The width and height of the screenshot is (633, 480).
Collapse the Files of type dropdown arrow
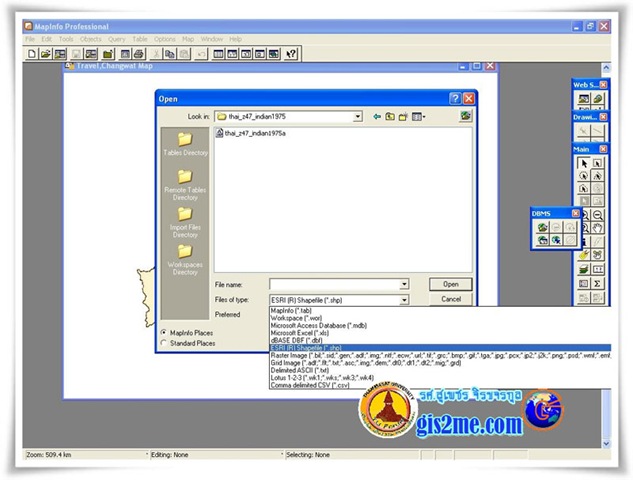pos(404,300)
